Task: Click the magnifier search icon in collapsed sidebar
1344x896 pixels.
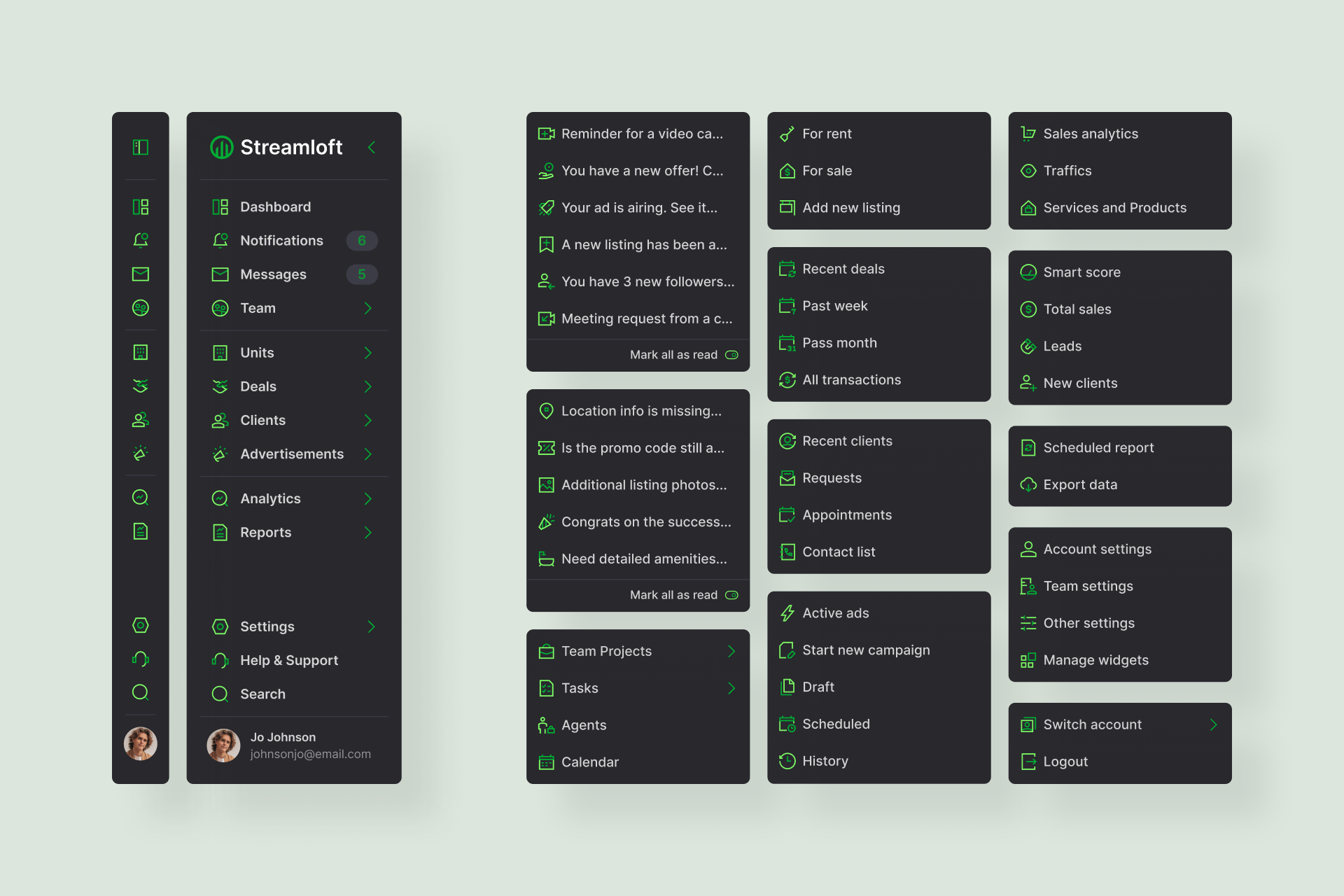Action: click(x=140, y=692)
